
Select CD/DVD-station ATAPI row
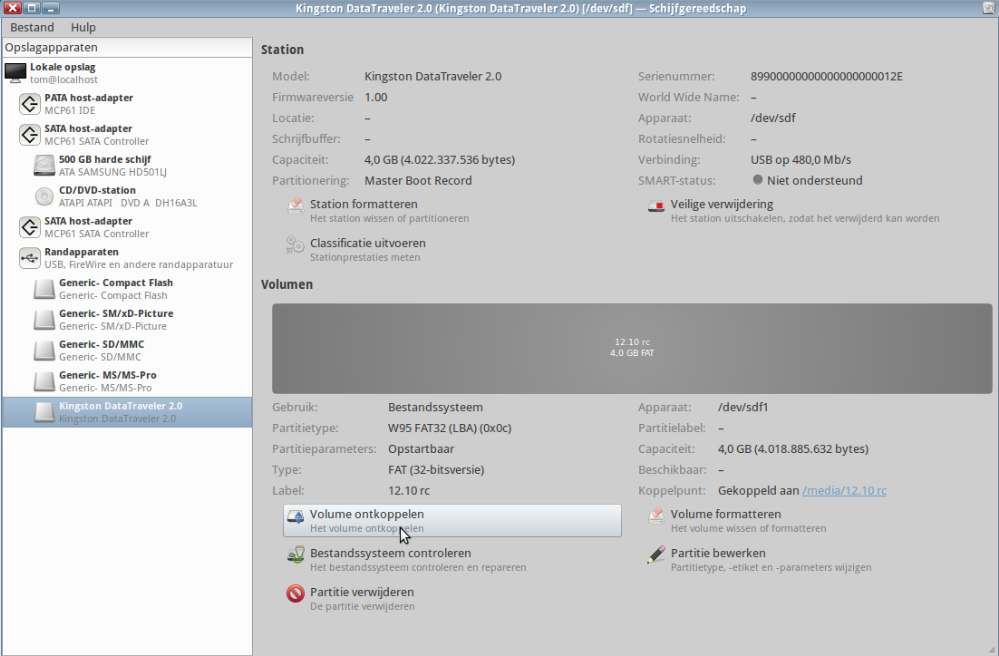pos(127,196)
